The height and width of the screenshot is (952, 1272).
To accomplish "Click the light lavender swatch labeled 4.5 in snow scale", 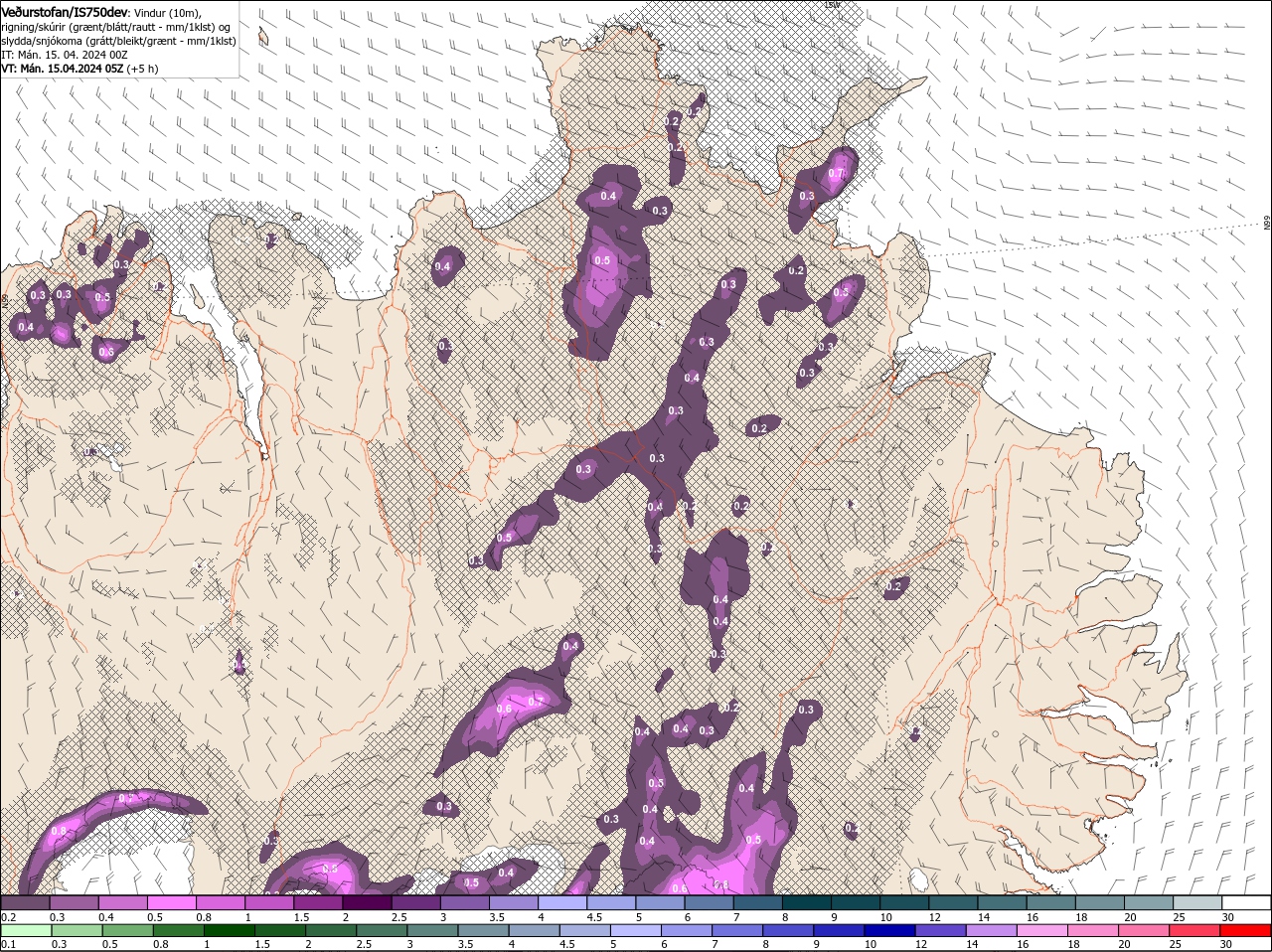I will [611, 902].
